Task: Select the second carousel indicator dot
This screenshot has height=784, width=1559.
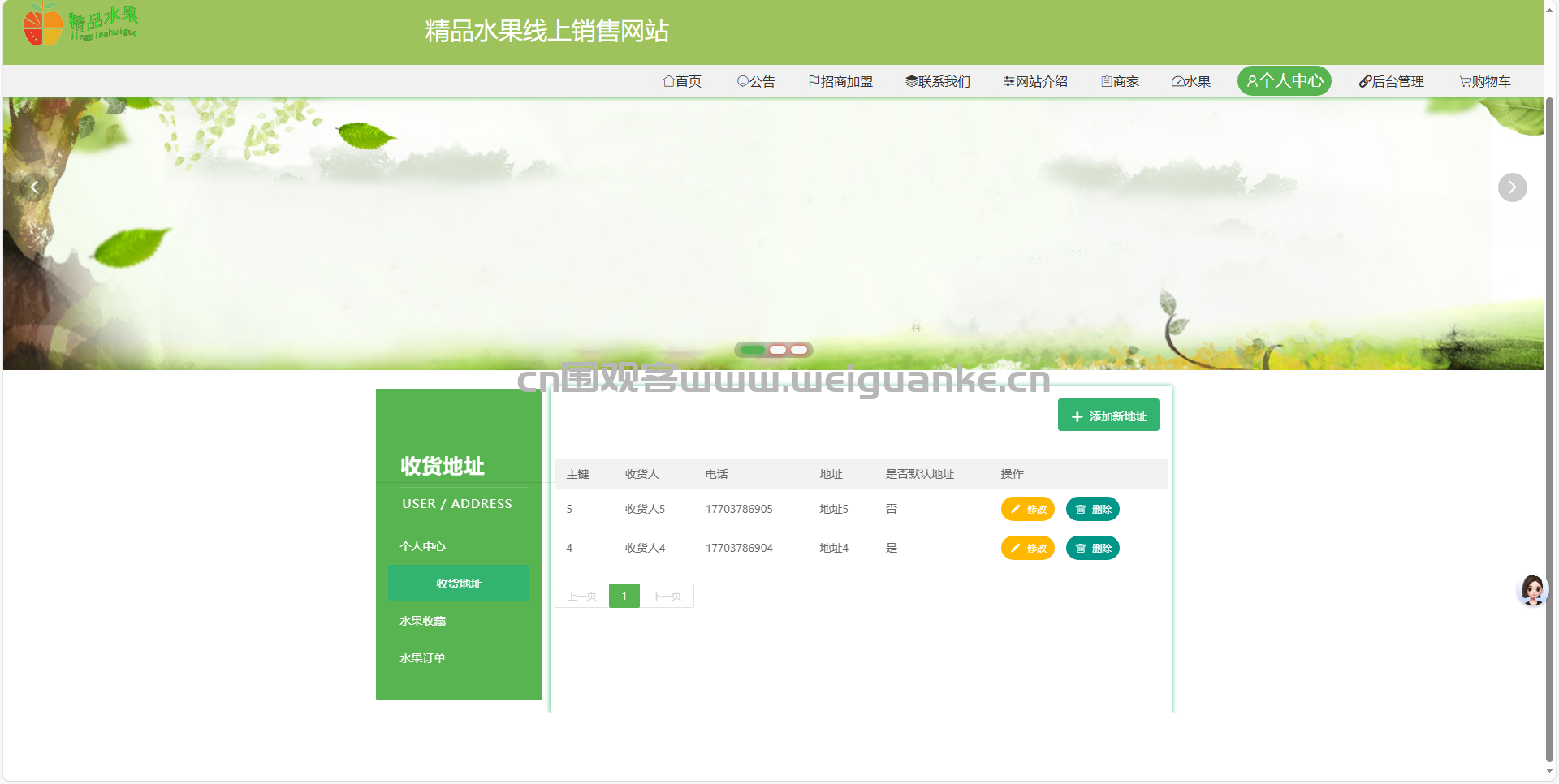Action: (778, 350)
